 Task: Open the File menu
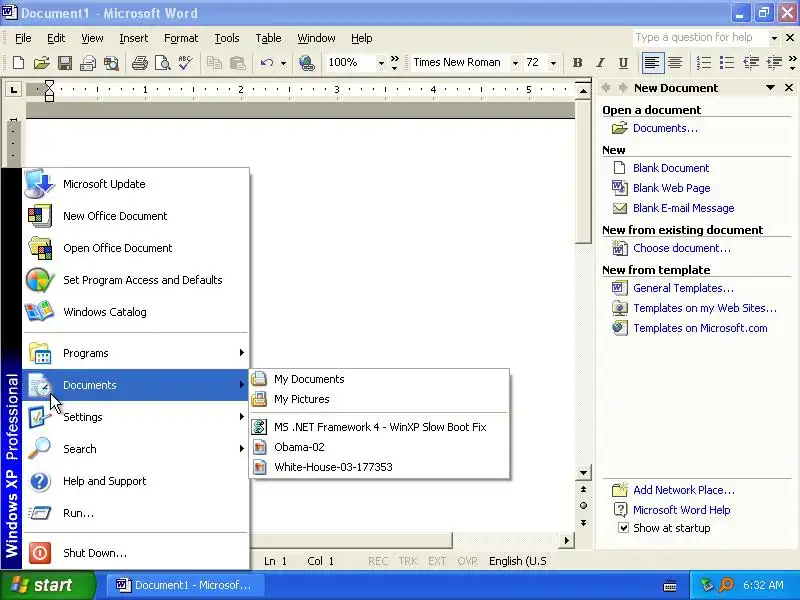click(x=23, y=38)
